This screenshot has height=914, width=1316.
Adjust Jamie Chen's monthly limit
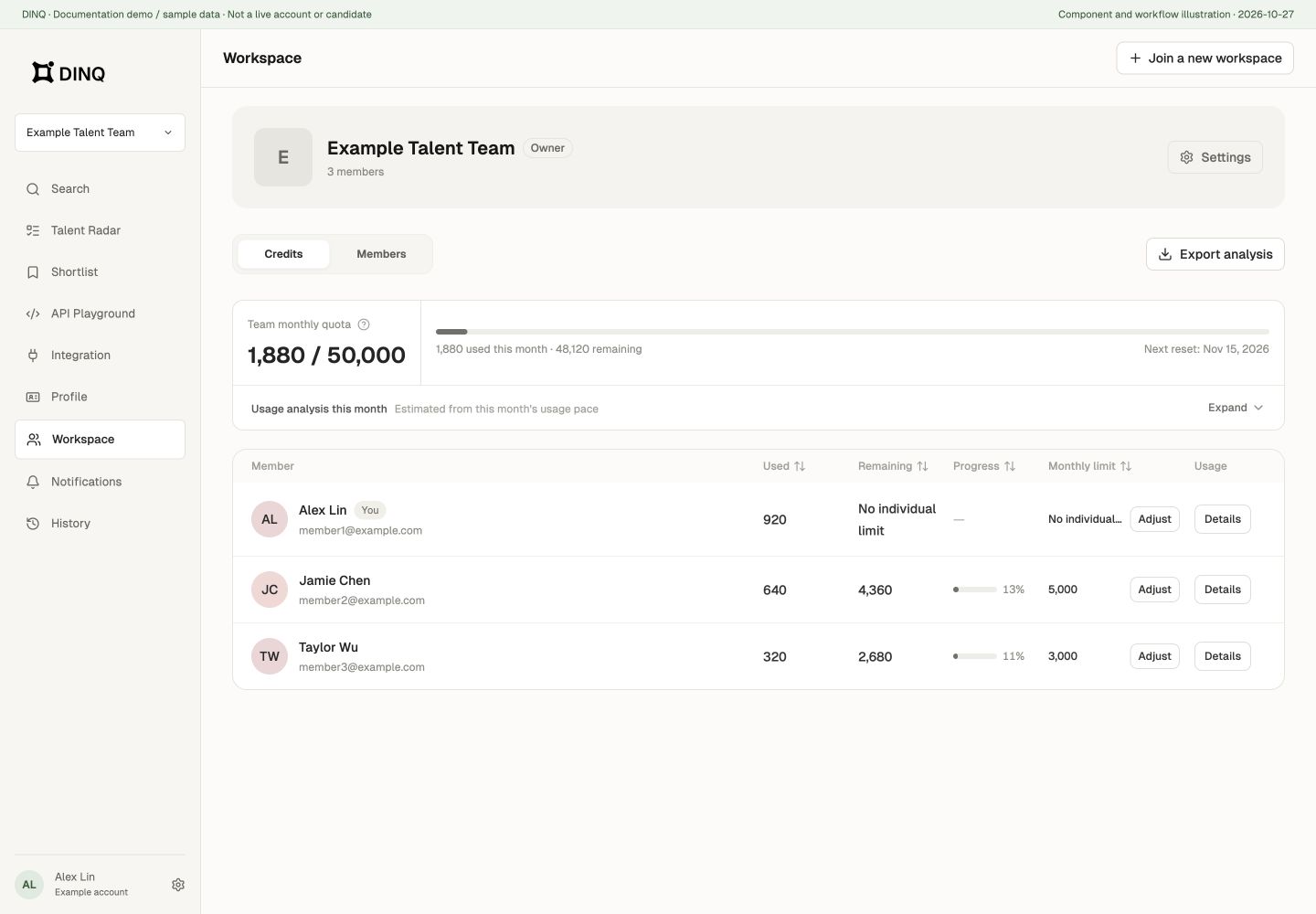(1155, 590)
